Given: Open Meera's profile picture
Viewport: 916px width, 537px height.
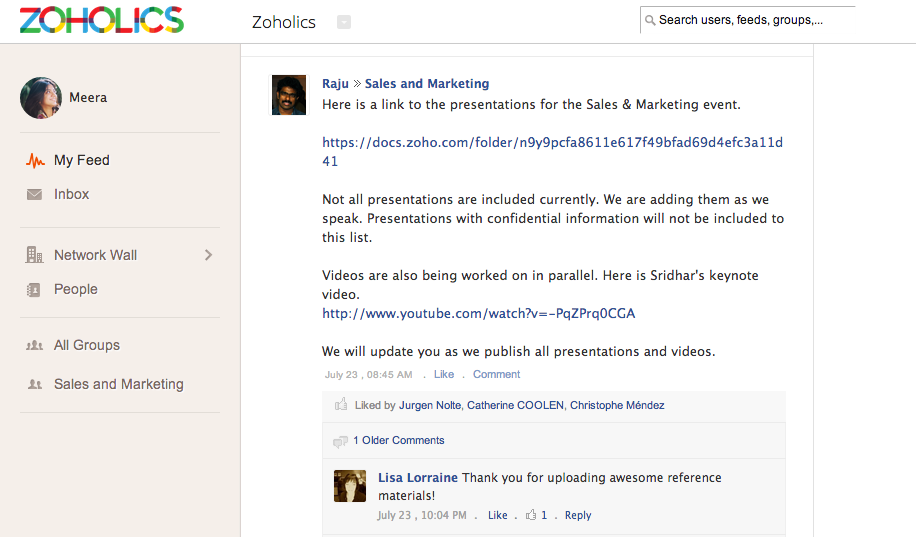Looking at the screenshot, I should tap(40, 97).
